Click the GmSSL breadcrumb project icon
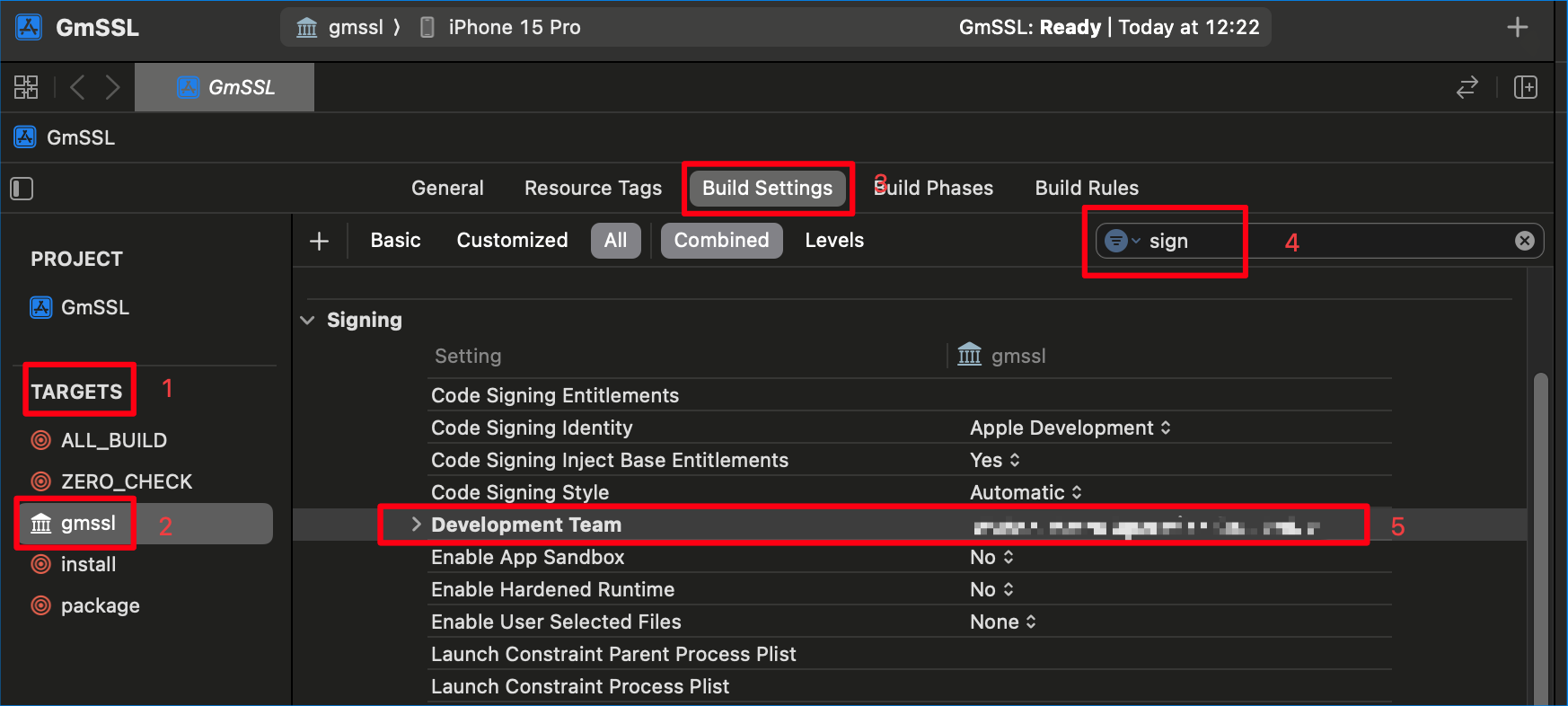1568x706 pixels. click(25, 137)
